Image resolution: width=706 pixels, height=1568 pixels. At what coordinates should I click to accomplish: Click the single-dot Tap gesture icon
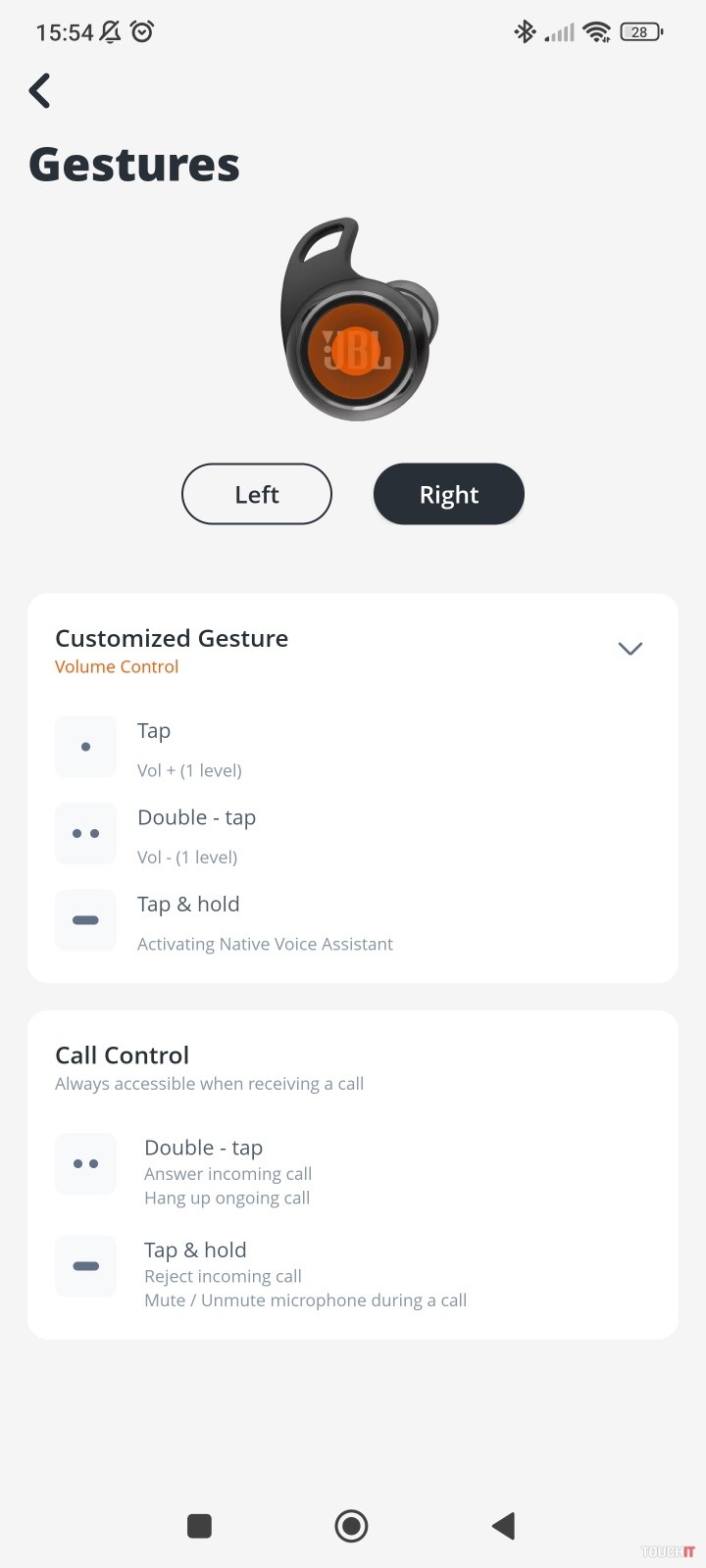coord(85,747)
